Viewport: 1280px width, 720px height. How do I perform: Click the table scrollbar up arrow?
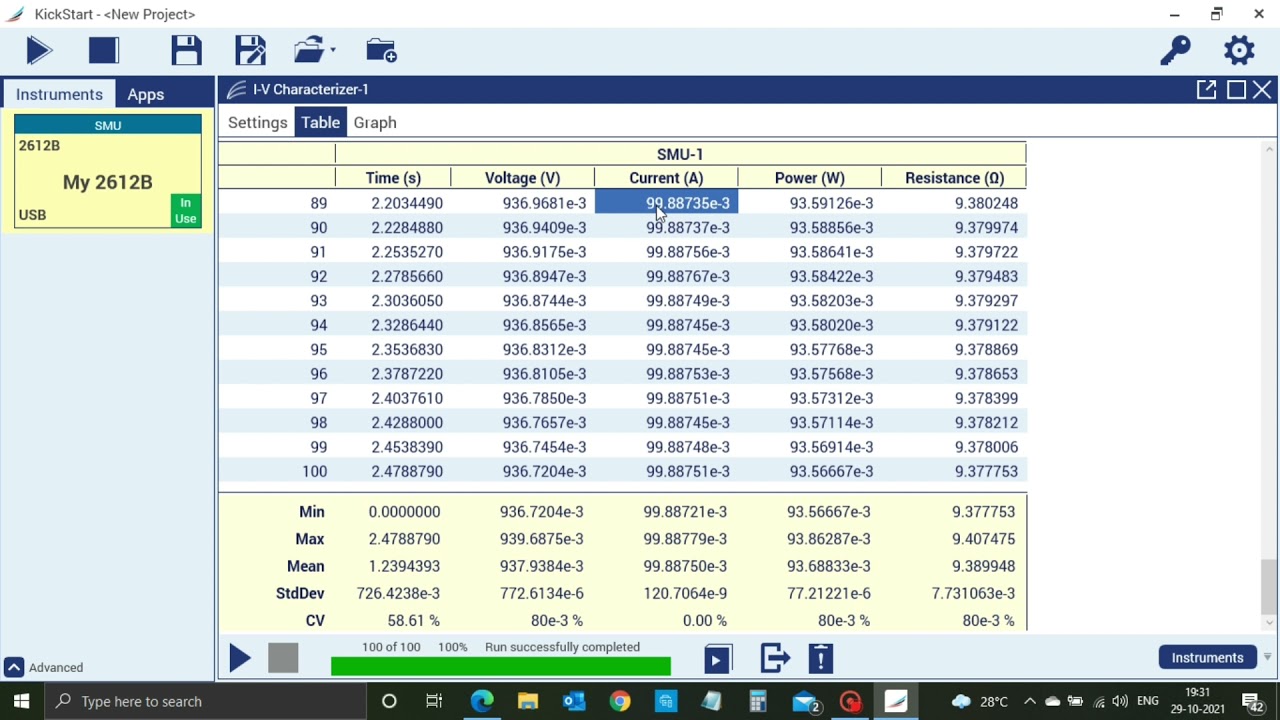pyautogui.click(x=1269, y=149)
